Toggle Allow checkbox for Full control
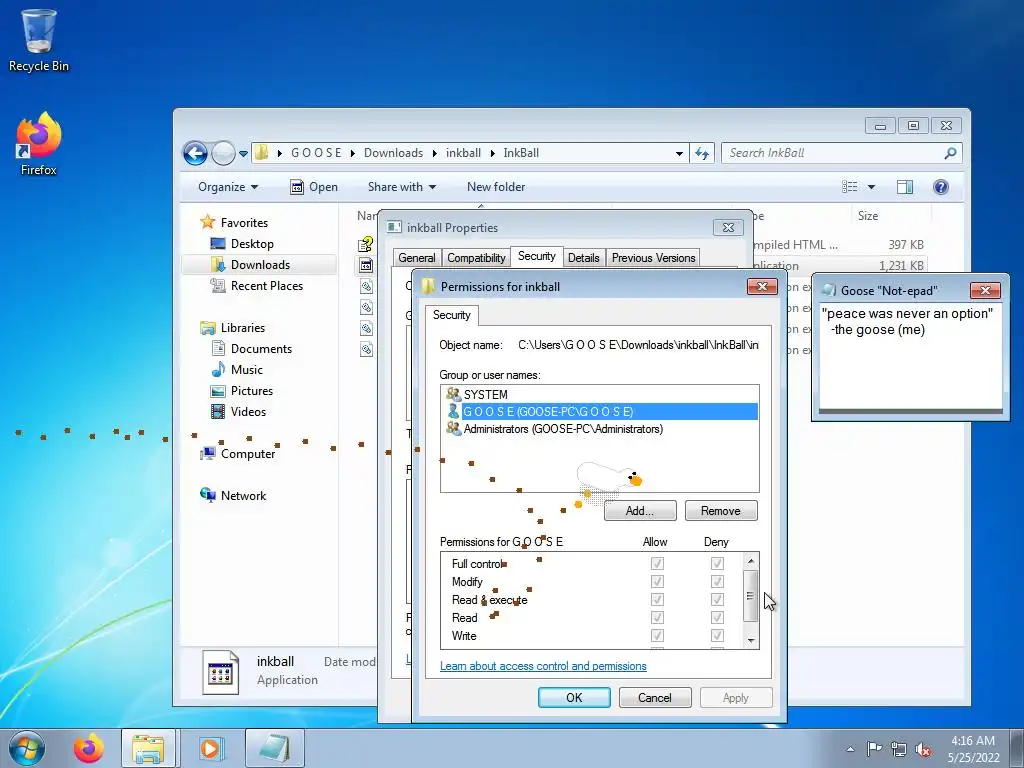 (657, 563)
